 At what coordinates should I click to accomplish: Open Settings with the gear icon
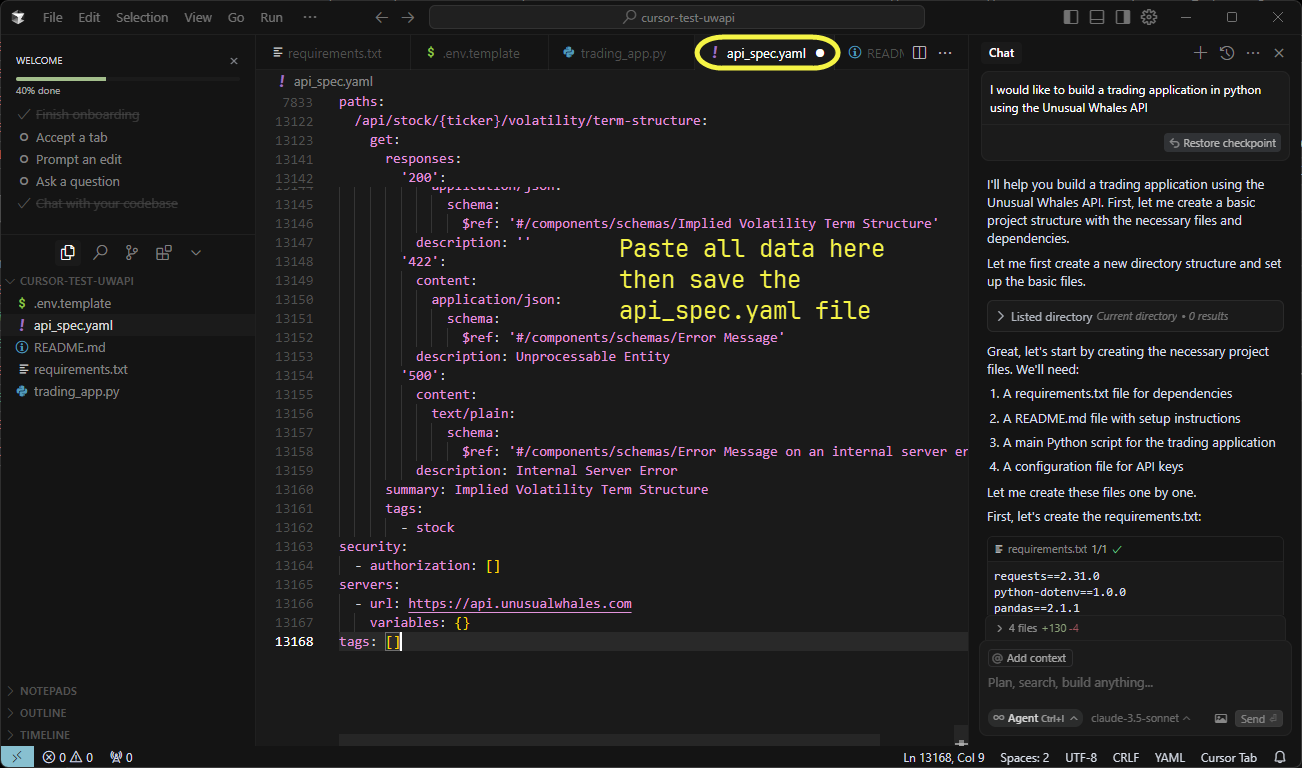click(x=1148, y=16)
